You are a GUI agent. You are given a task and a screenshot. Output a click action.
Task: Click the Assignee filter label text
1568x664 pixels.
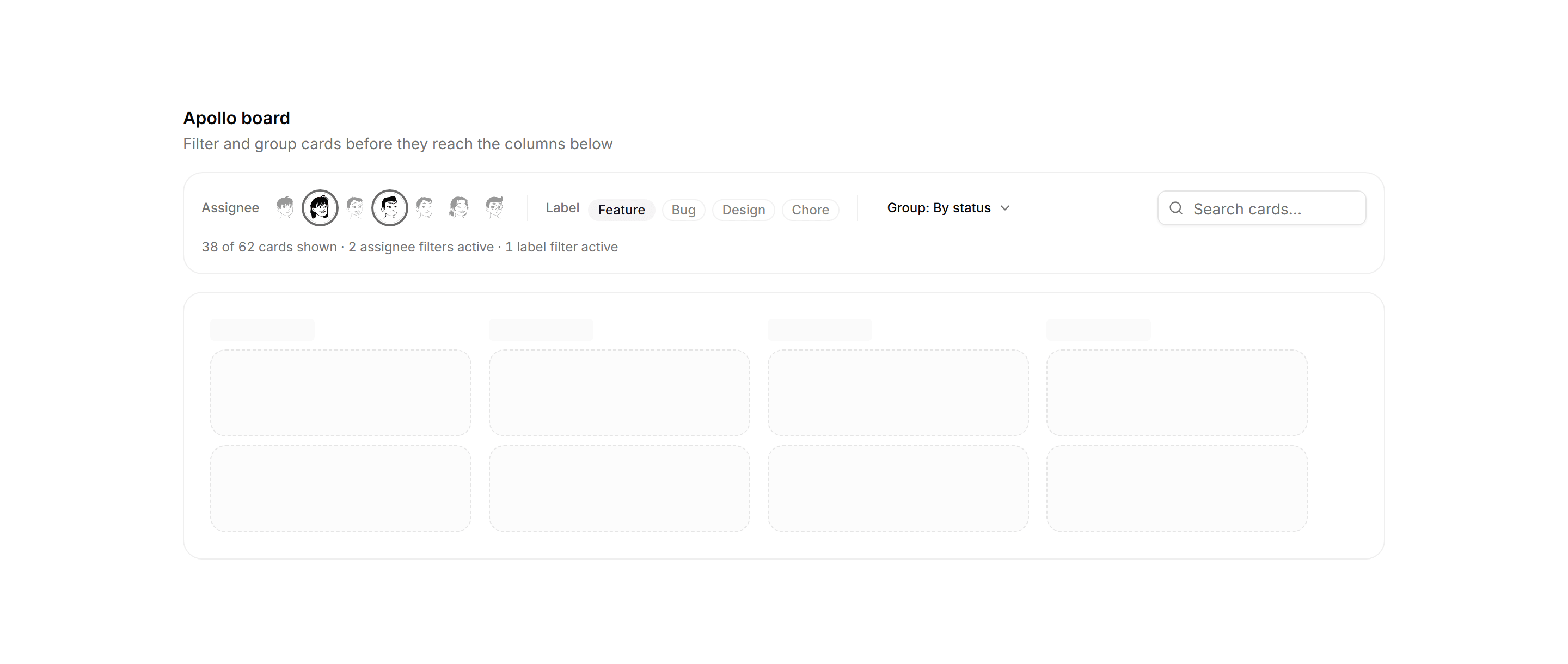pyautogui.click(x=230, y=207)
